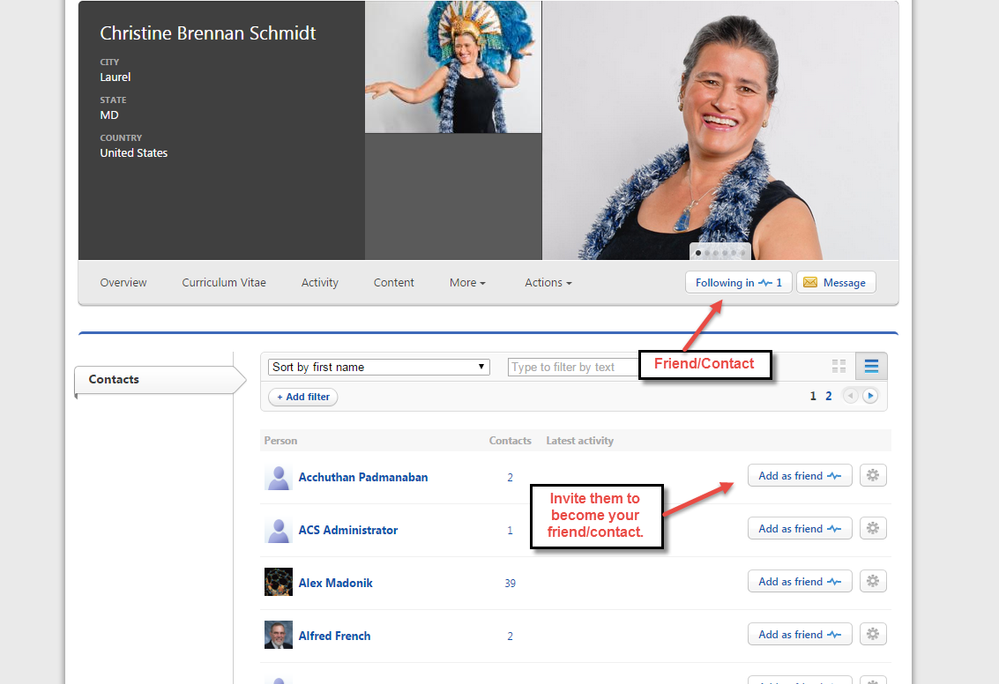Click the Add filter button
Image resolution: width=999 pixels, height=684 pixels.
click(x=303, y=397)
